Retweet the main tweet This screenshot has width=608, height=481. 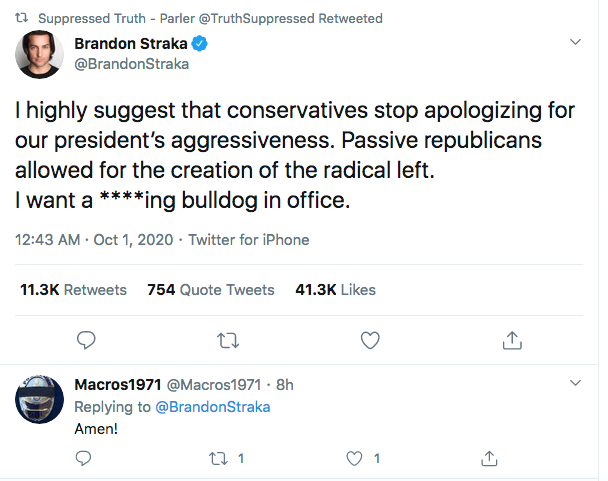229,340
